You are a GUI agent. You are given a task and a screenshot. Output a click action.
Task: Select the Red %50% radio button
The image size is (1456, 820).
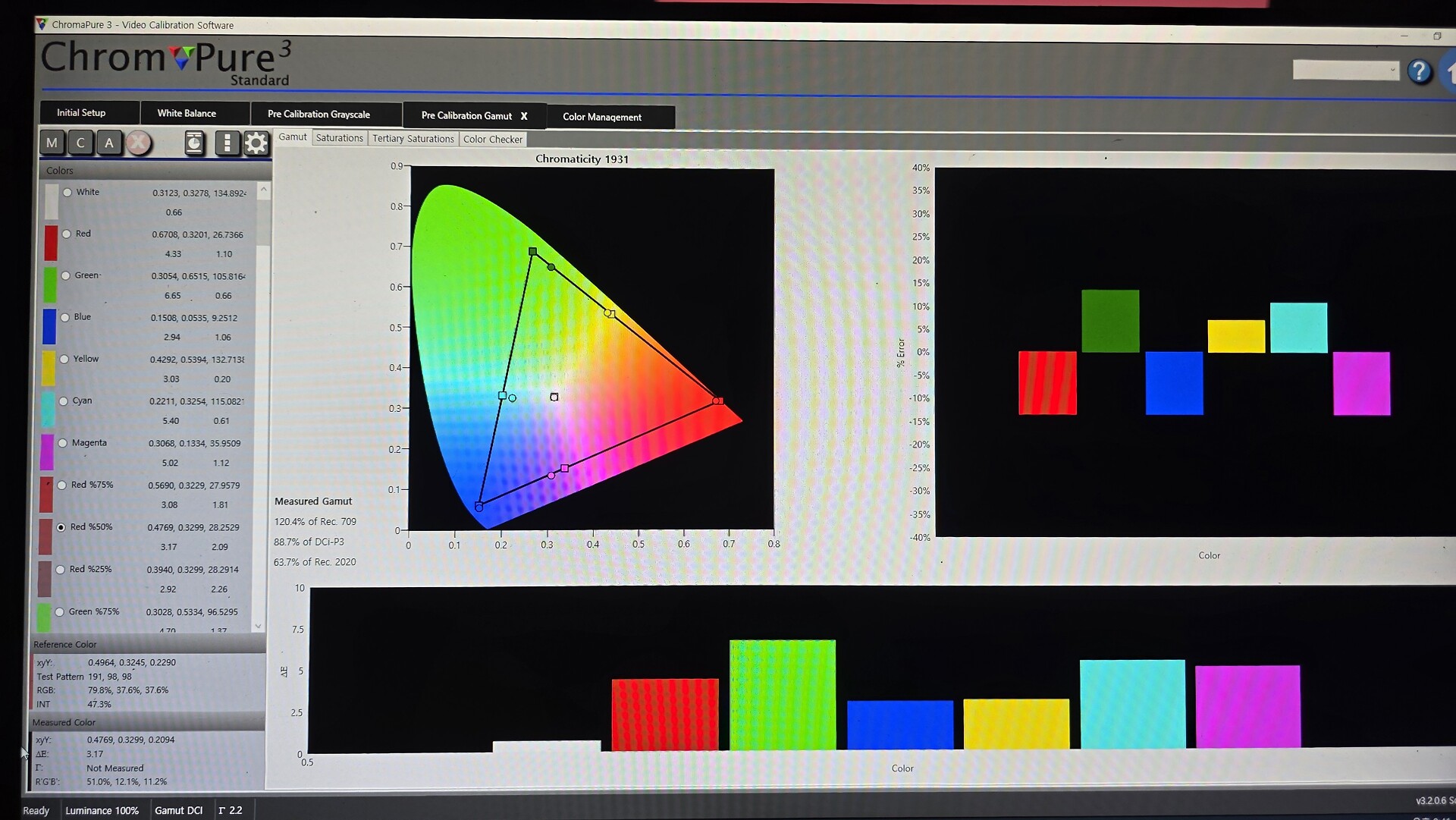pos(61,527)
